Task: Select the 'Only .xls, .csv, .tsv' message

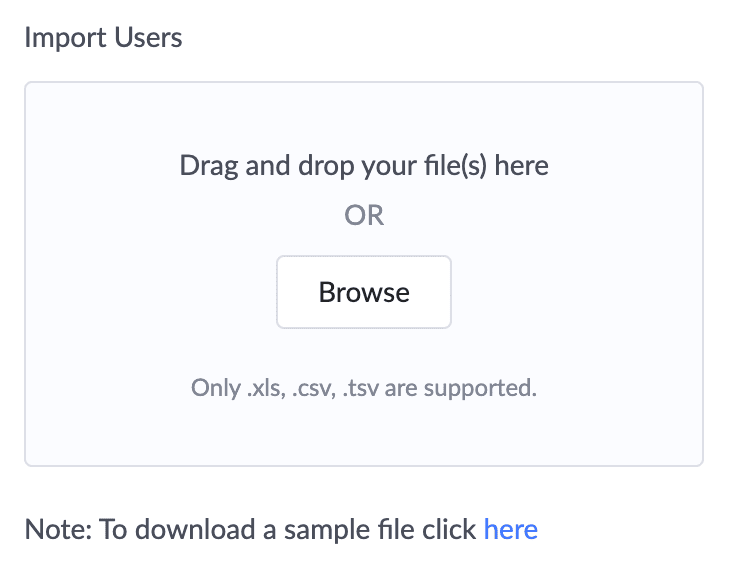Action: 364,387
